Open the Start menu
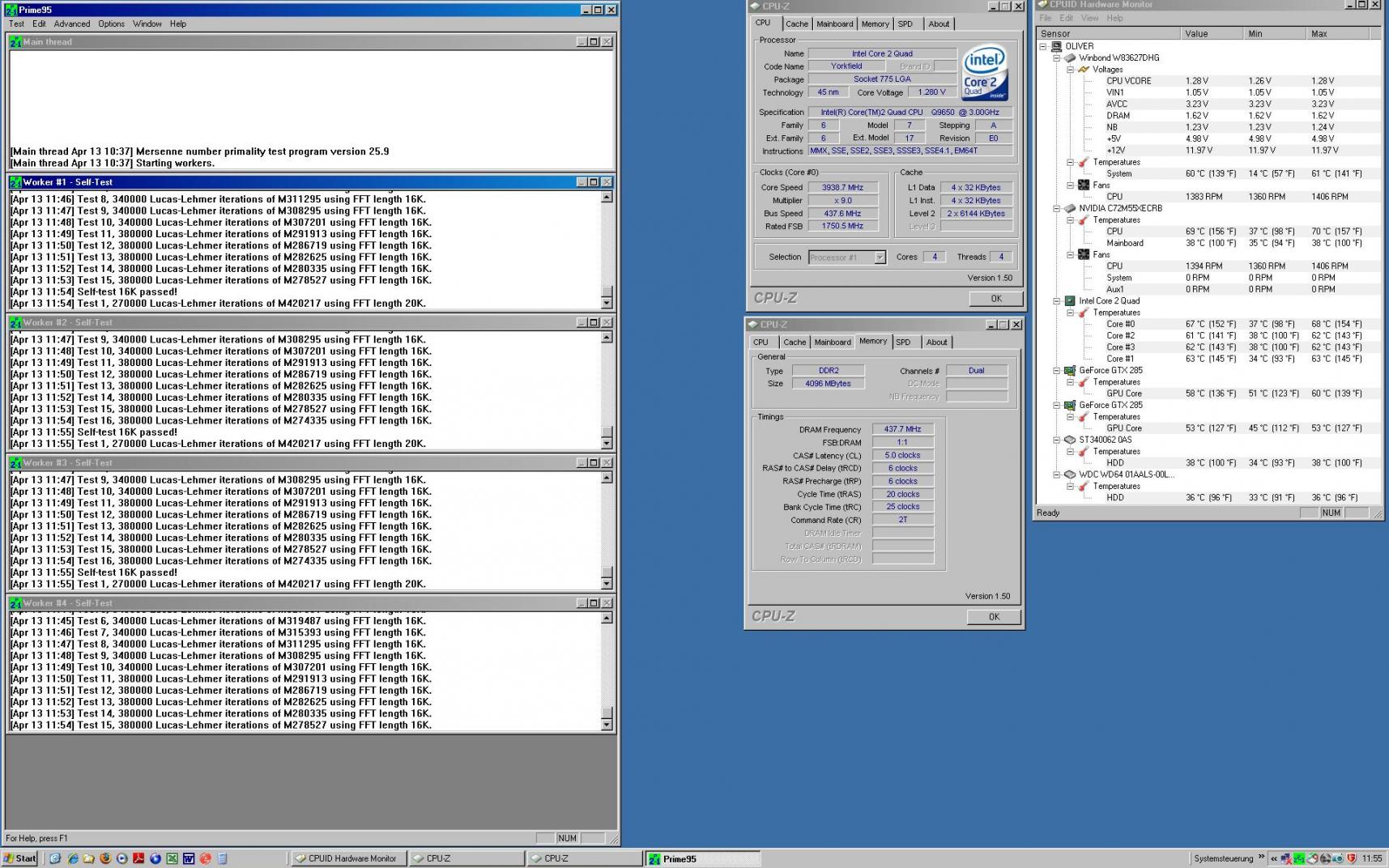The width and height of the screenshot is (1389, 868). 20,858
